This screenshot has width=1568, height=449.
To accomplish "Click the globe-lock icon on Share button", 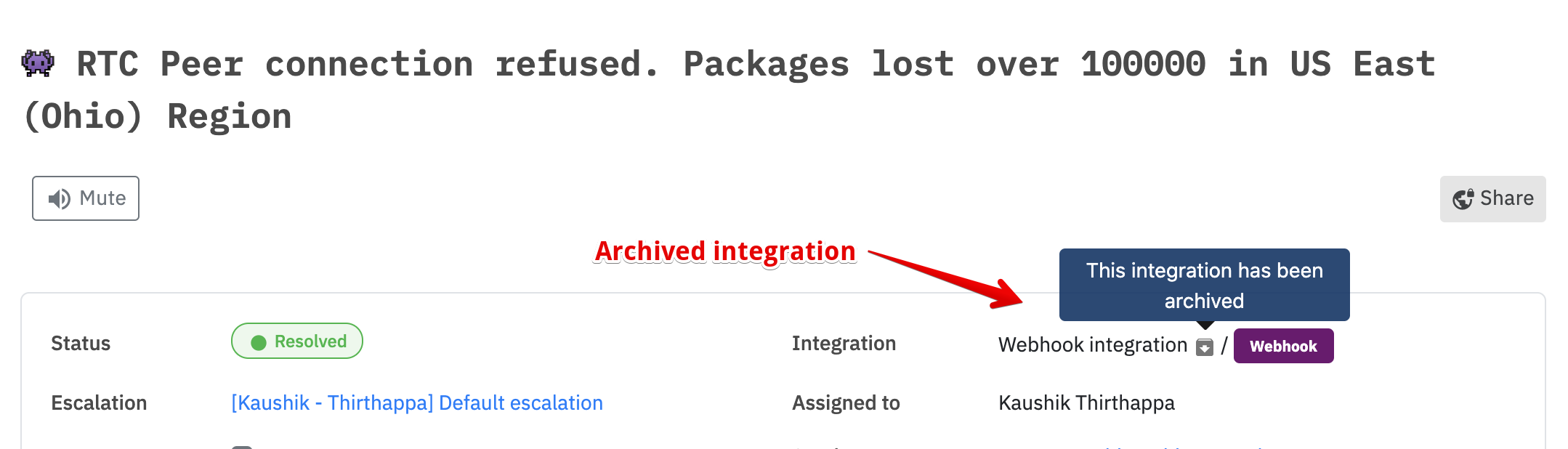I will [1463, 199].
